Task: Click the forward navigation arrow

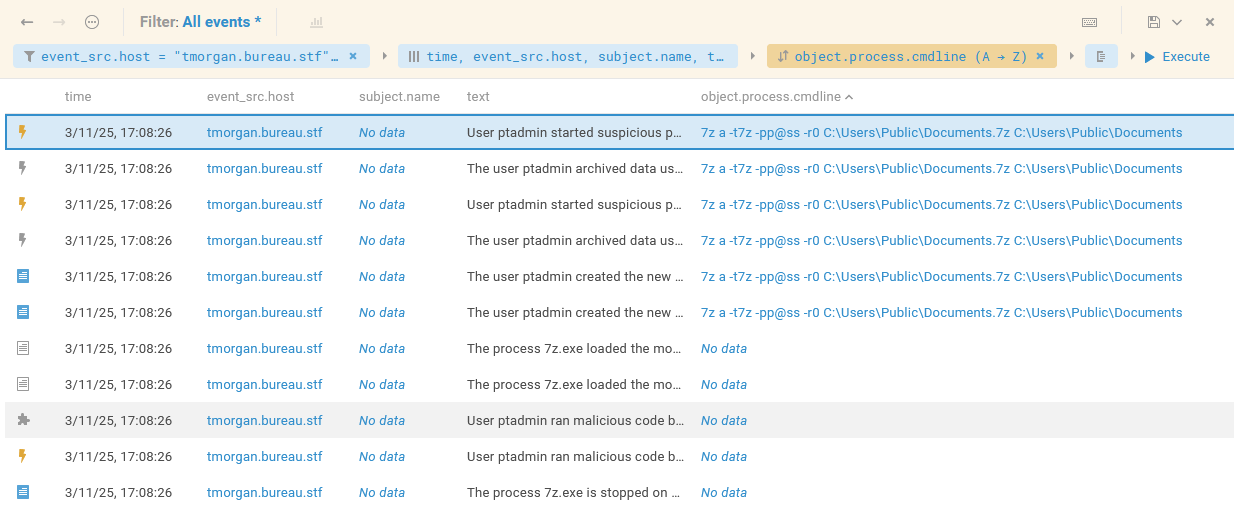Action: click(x=59, y=22)
